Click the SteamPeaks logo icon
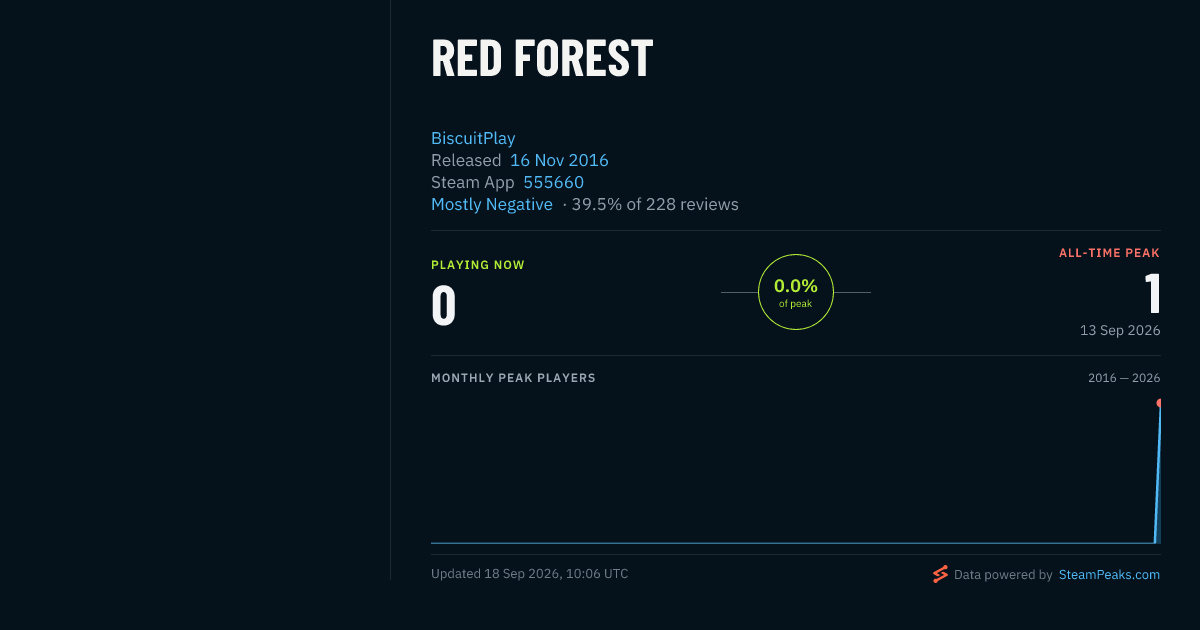 [940, 574]
